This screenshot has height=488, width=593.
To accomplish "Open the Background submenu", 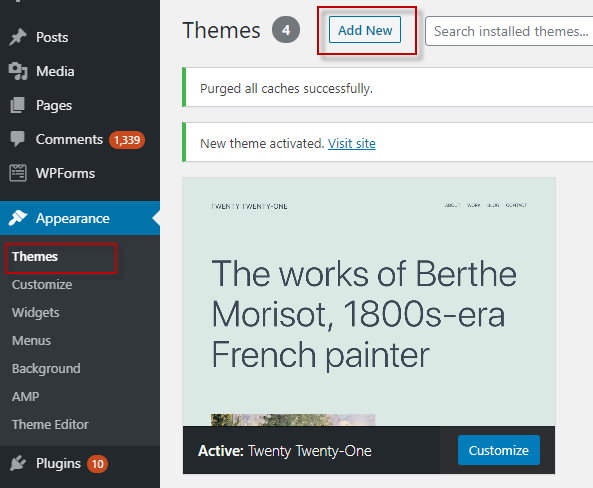I will tap(46, 368).
